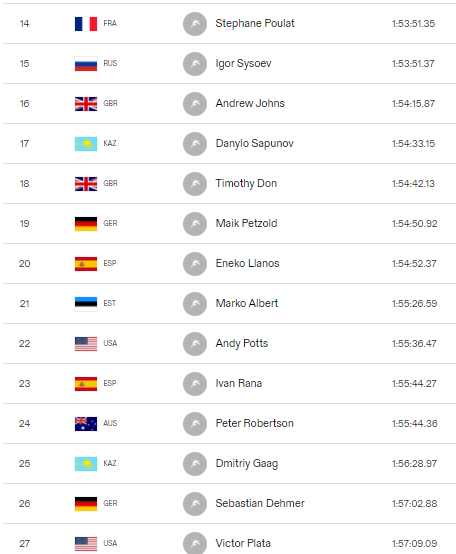Select Andy Potts's runner avatar icon
The height and width of the screenshot is (554, 456).
coord(195,344)
